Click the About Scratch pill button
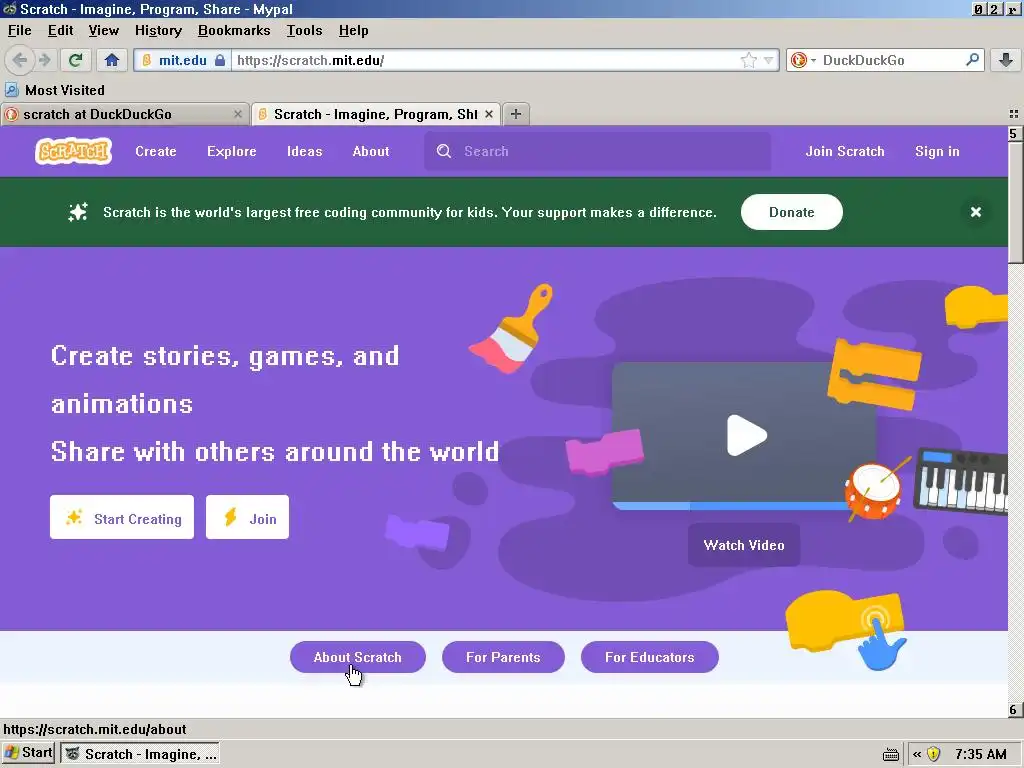The height and width of the screenshot is (768, 1024). click(x=358, y=657)
